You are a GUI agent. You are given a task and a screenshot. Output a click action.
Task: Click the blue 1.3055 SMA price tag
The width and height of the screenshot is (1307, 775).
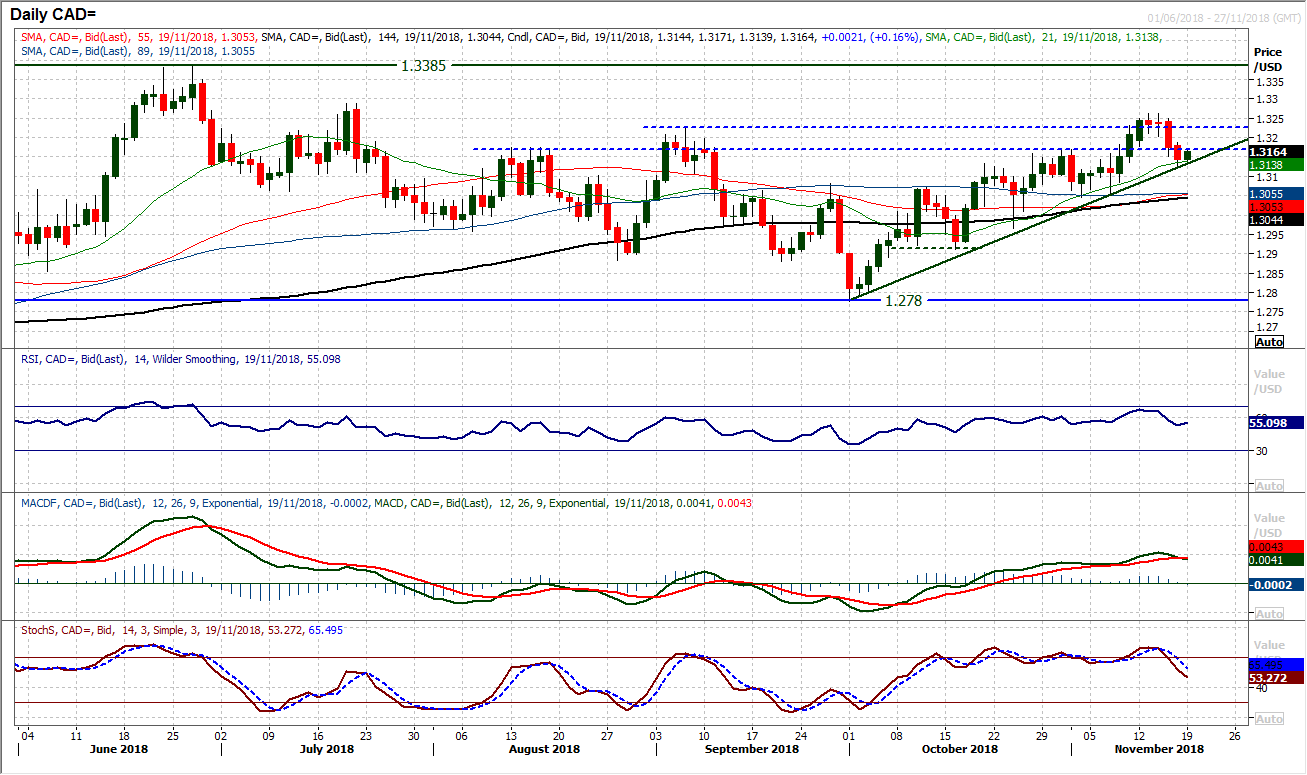point(1278,193)
